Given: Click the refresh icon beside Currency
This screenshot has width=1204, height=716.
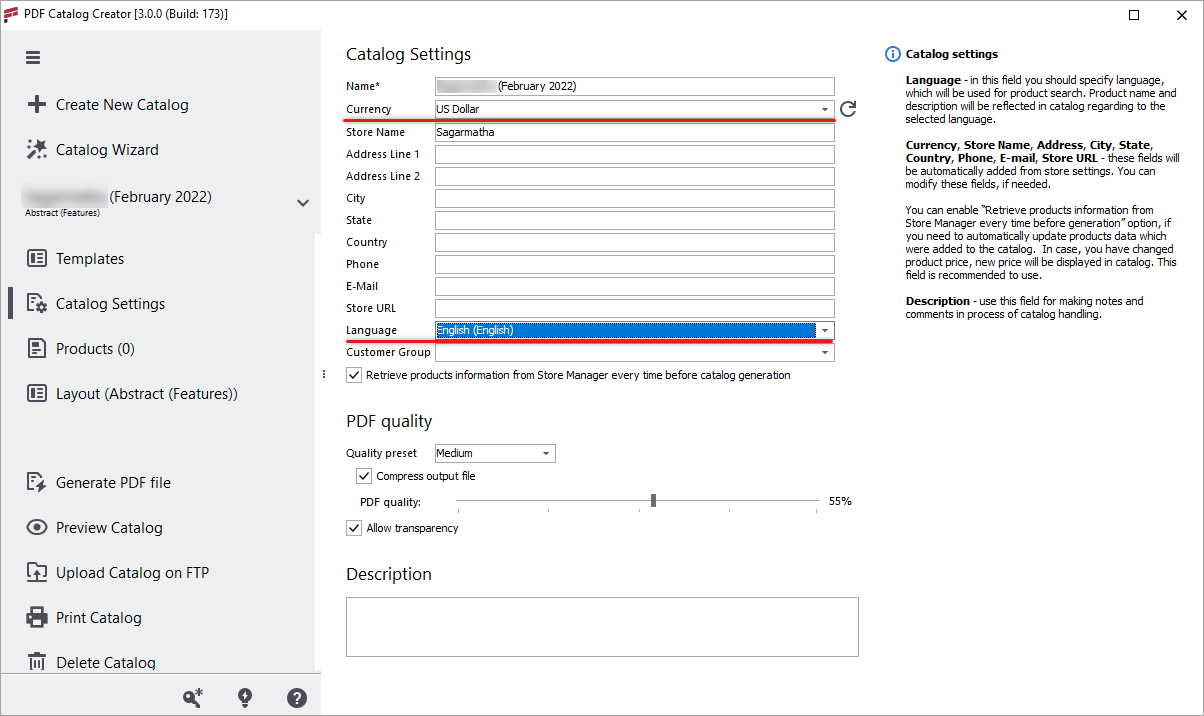Looking at the screenshot, I should pyautogui.click(x=848, y=109).
